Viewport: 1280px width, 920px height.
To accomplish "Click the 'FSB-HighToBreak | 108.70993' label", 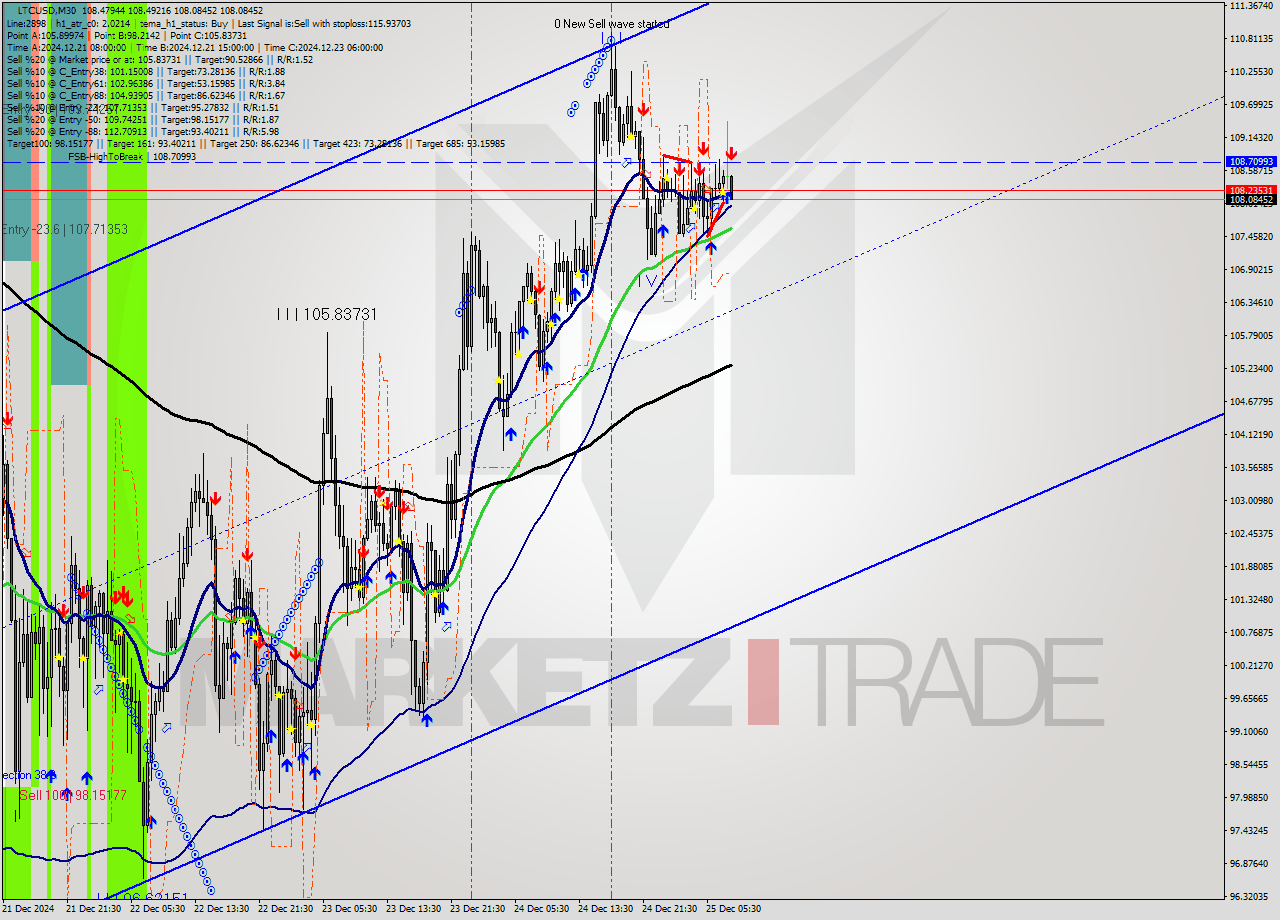I will (131, 156).
